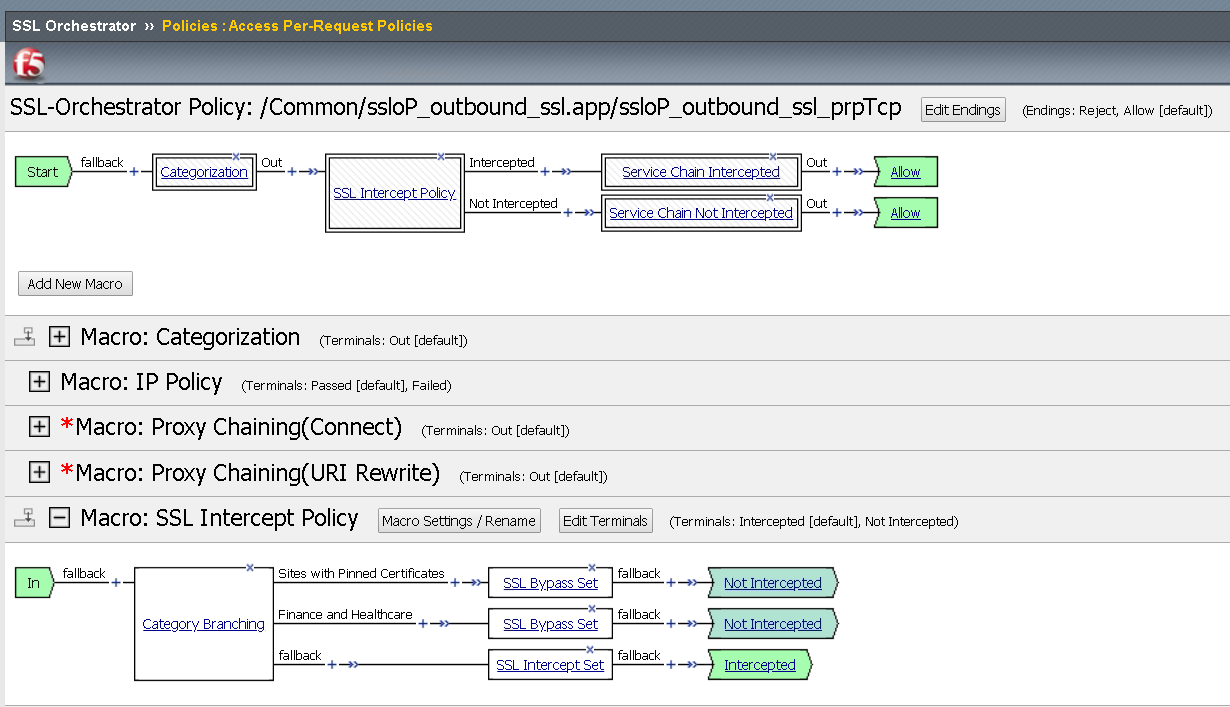Delete Service Chain Intercepted node via x
1230x707 pixels.
(772, 156)
